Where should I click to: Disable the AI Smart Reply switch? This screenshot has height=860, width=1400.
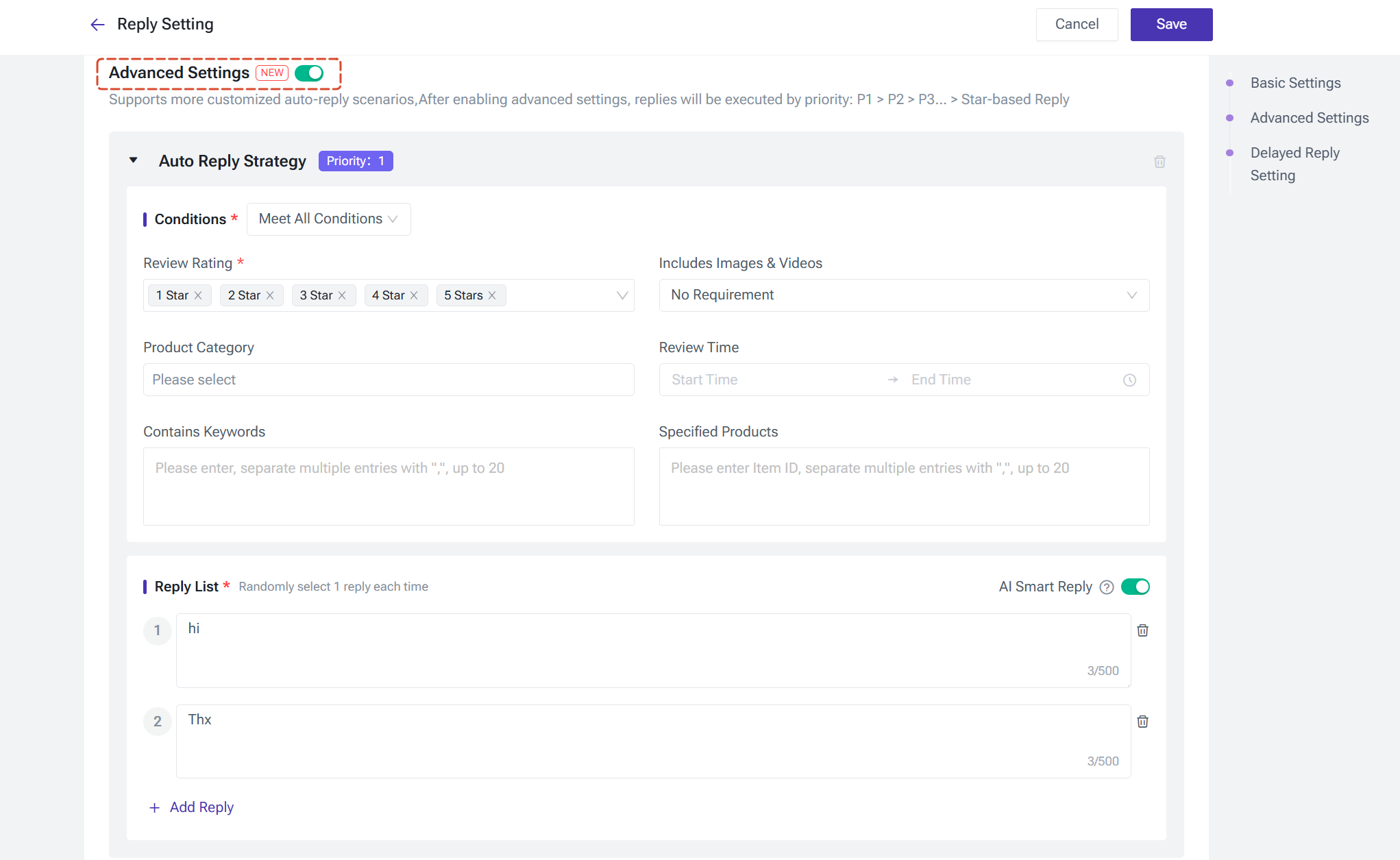click(x=1135, y=587)
